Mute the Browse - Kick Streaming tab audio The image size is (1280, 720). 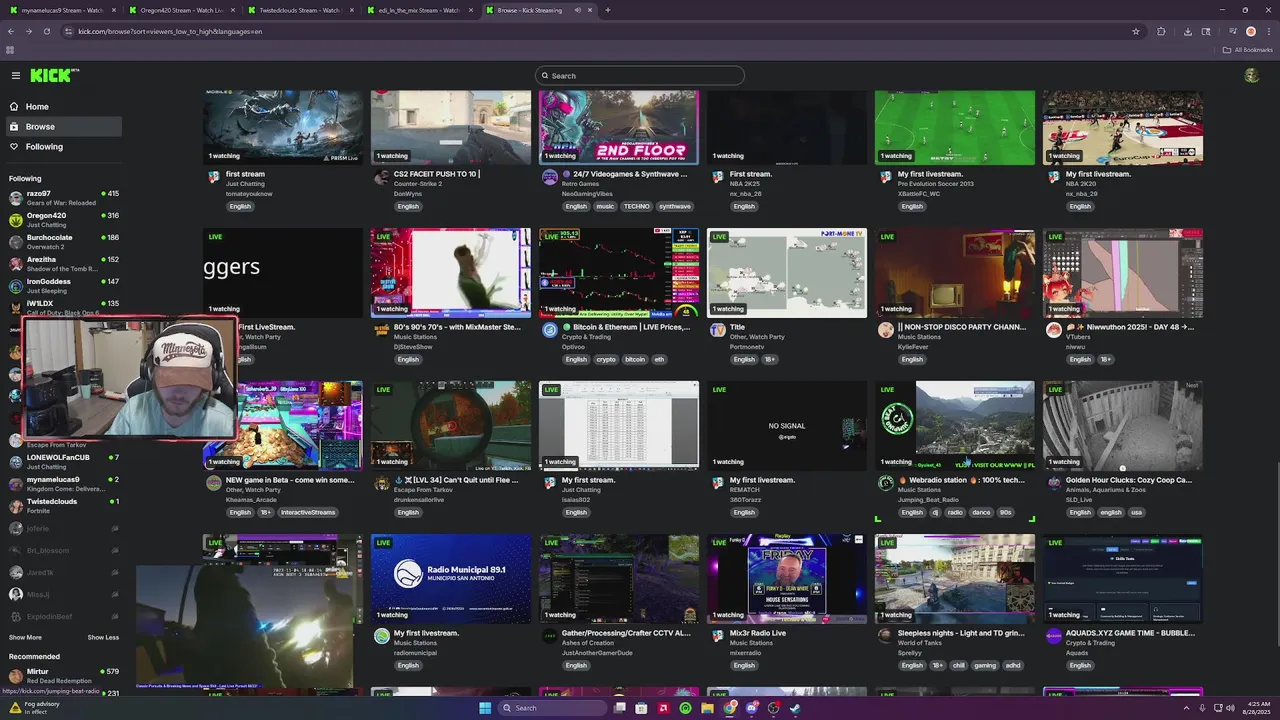577,10
